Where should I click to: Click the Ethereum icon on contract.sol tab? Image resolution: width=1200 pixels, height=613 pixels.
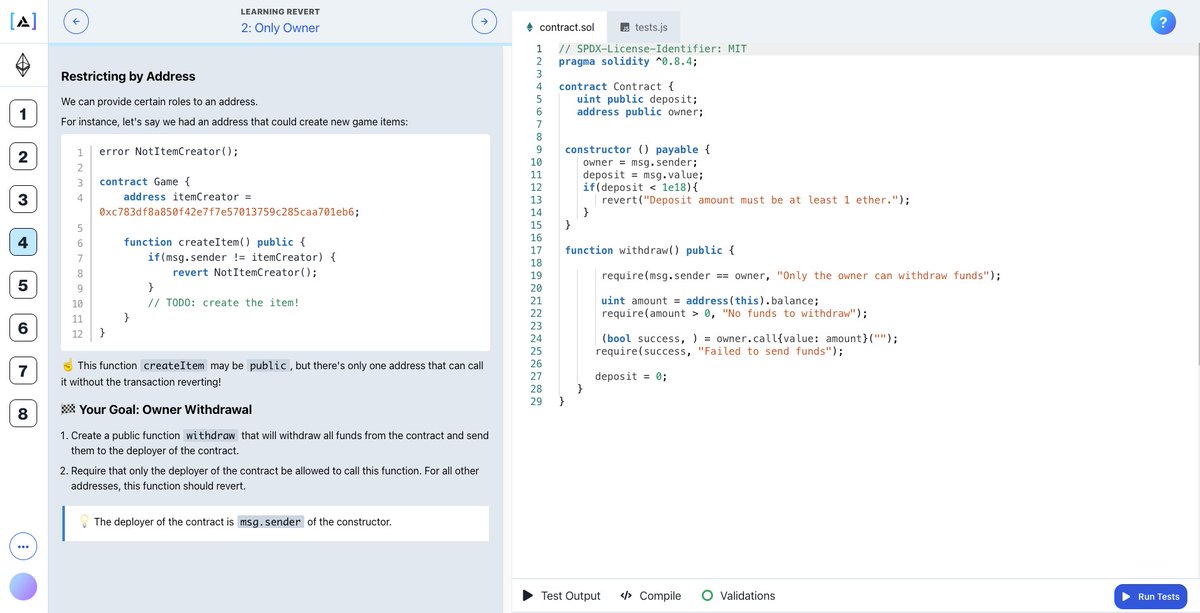pyautogui.click(x=530, y=27)
